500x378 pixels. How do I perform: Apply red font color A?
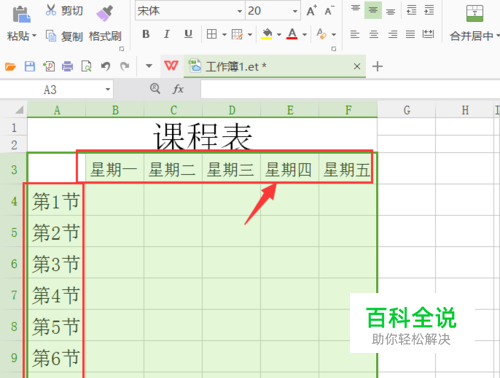pyautogui.click(x=292, y=34)
